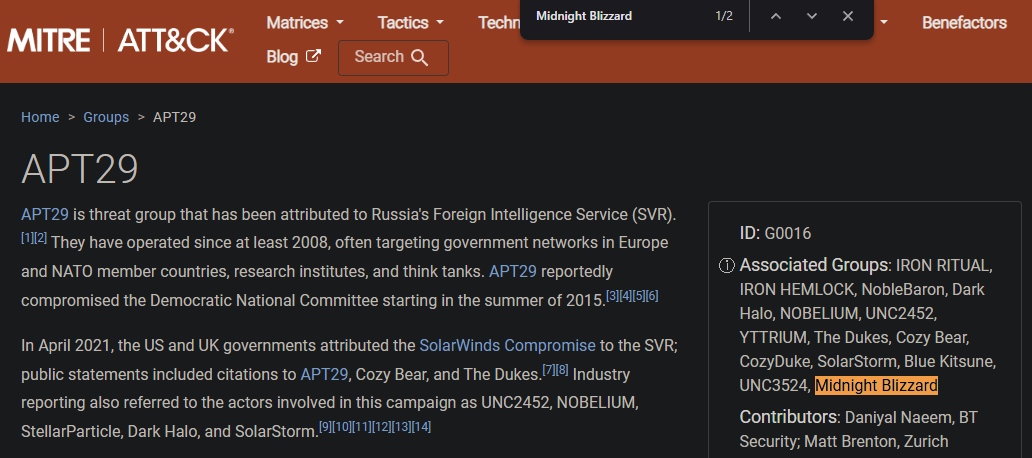Click the Home breadcrumb link
Screen dimensions: 1032x458
click(40, 117)
